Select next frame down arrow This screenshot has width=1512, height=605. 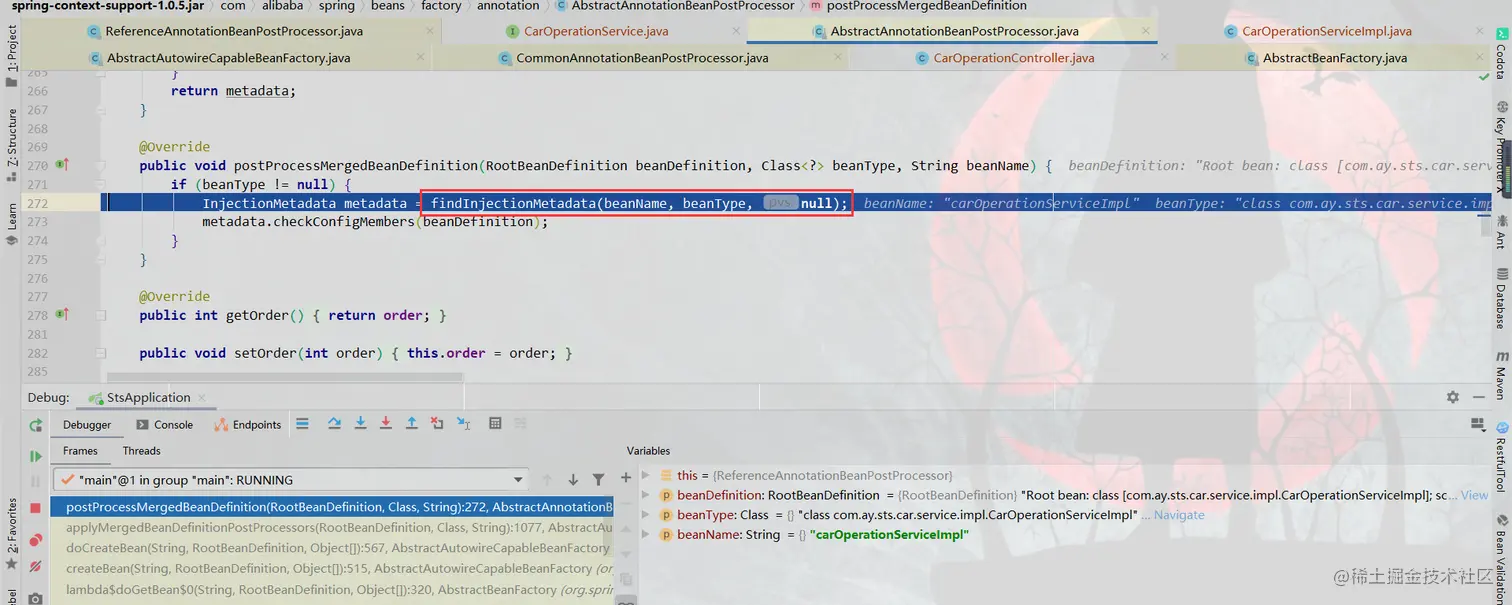(x=573, y=480)
